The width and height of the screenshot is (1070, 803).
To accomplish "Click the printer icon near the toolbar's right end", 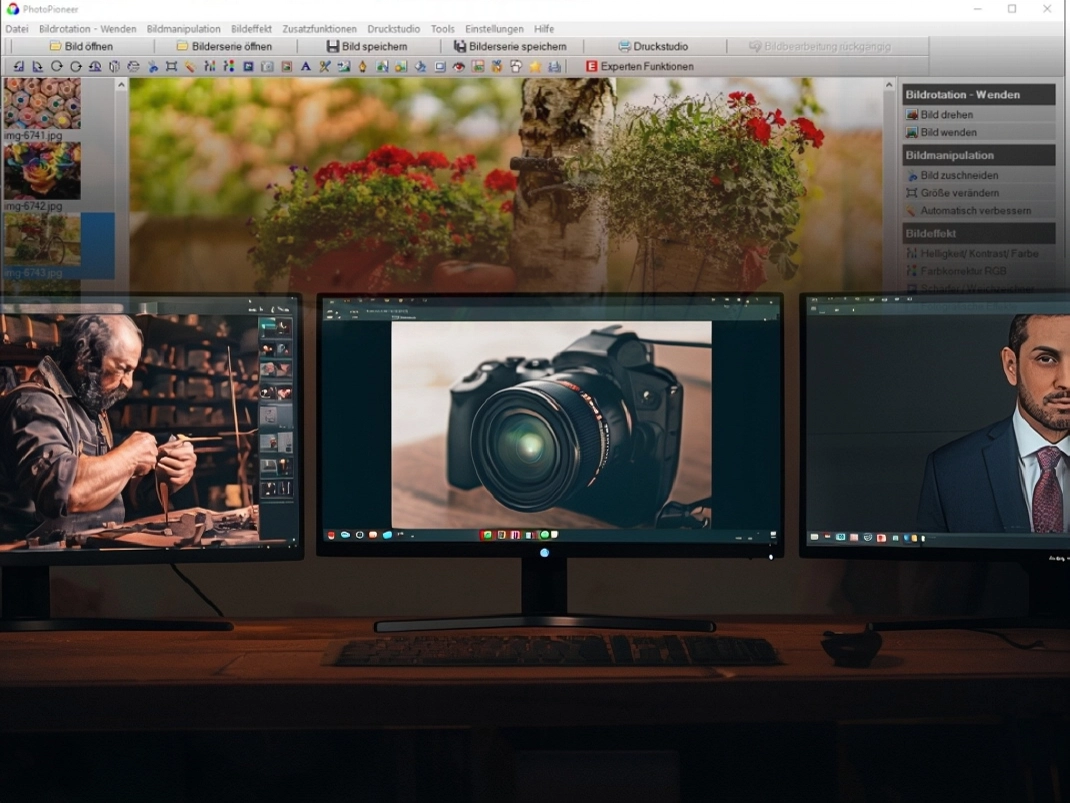I will click(x=555, y=66).
